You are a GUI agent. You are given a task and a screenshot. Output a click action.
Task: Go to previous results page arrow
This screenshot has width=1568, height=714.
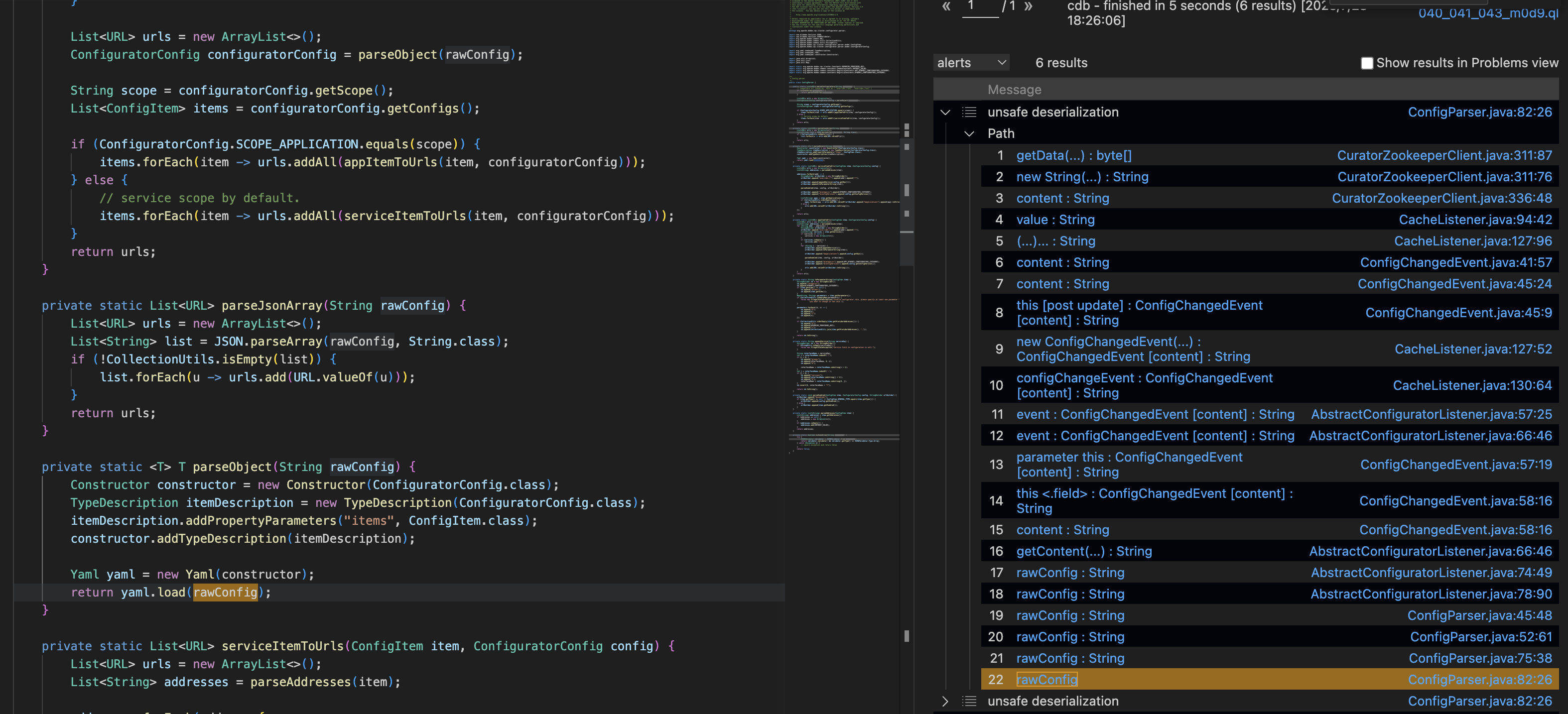point(946,6)
